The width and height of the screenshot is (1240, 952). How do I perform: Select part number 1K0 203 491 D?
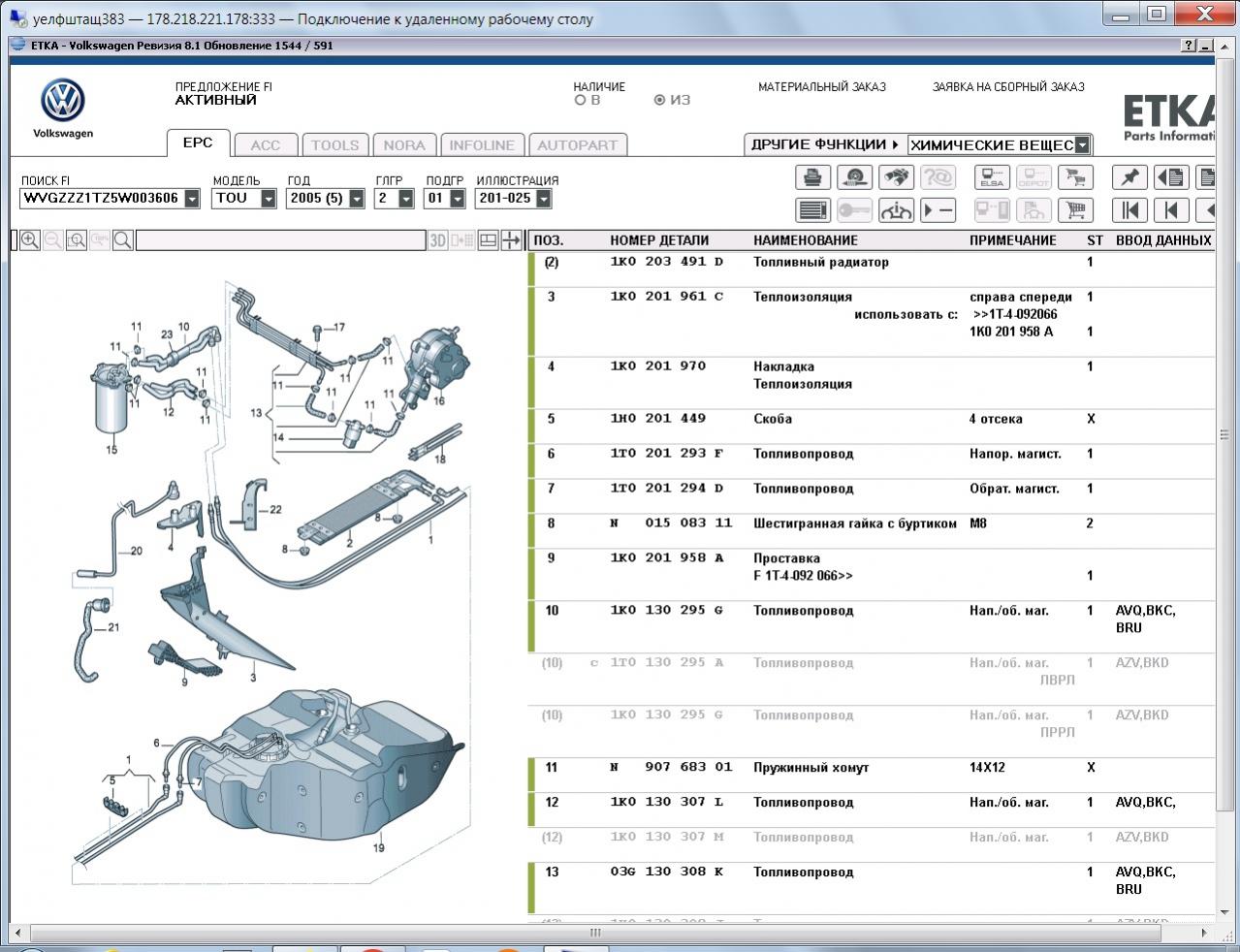coord(666,262)
